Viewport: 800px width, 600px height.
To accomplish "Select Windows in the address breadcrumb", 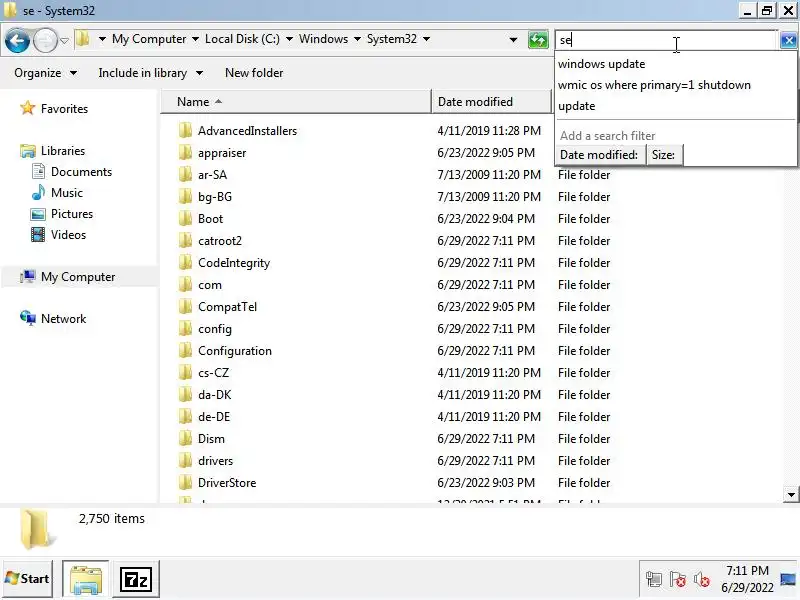I will [x=323, y=39].
